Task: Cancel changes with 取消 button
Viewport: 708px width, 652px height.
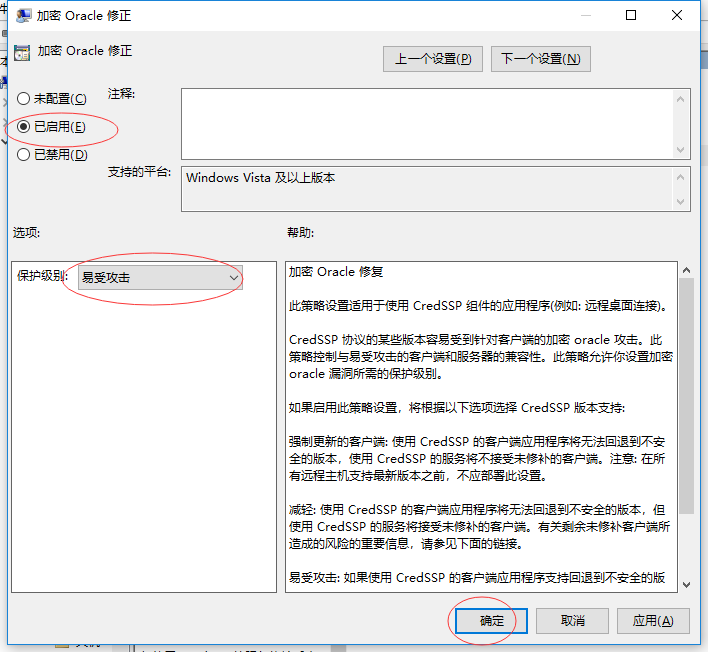Action: [x=573, y=621]
